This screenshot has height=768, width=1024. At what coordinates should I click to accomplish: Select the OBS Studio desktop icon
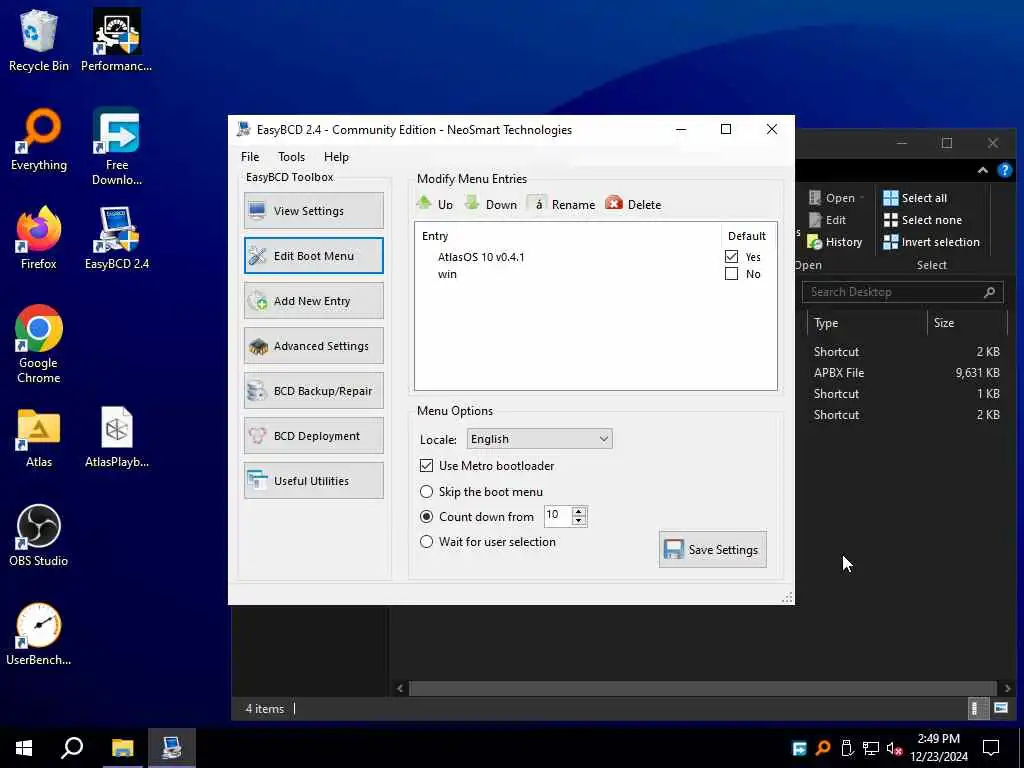coord(39,536)
